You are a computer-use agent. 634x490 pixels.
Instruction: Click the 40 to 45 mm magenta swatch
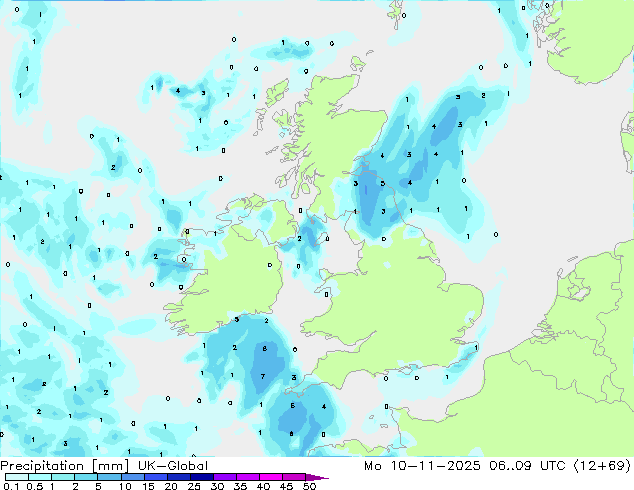pos(271,477)
